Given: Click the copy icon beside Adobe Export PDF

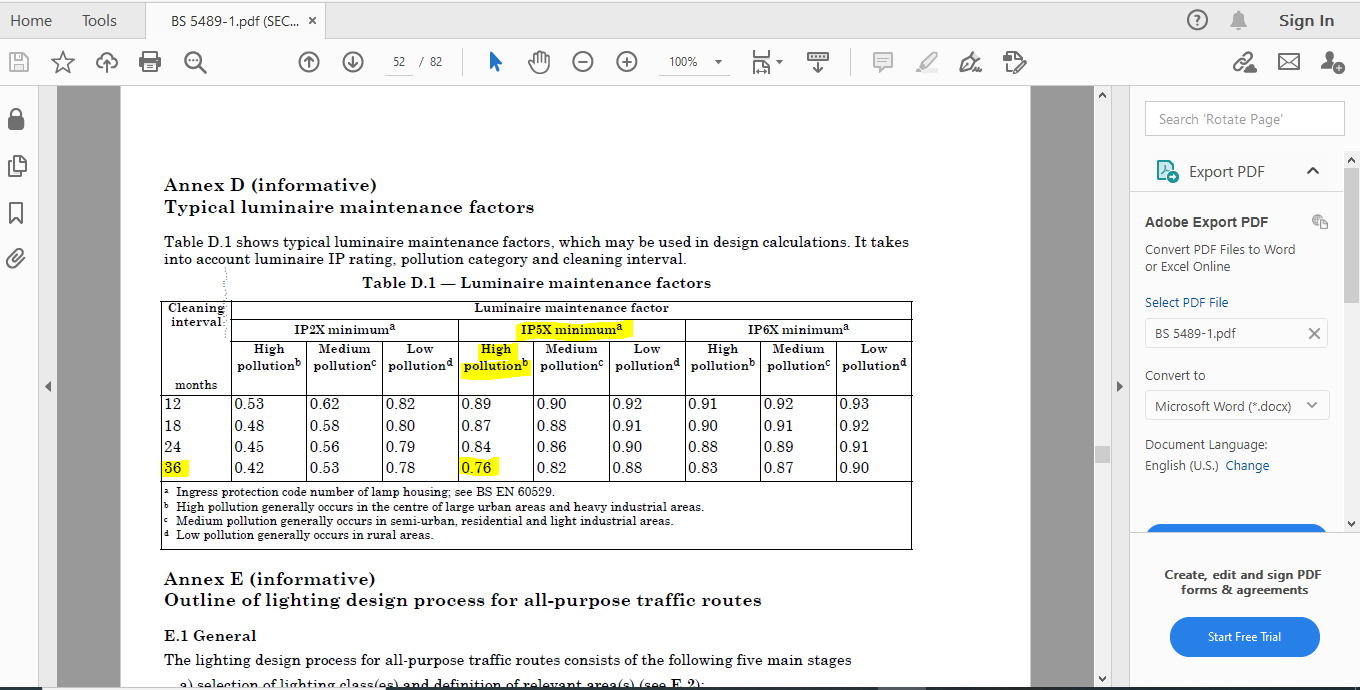Looking at the screenshot, I should 1320,221.
